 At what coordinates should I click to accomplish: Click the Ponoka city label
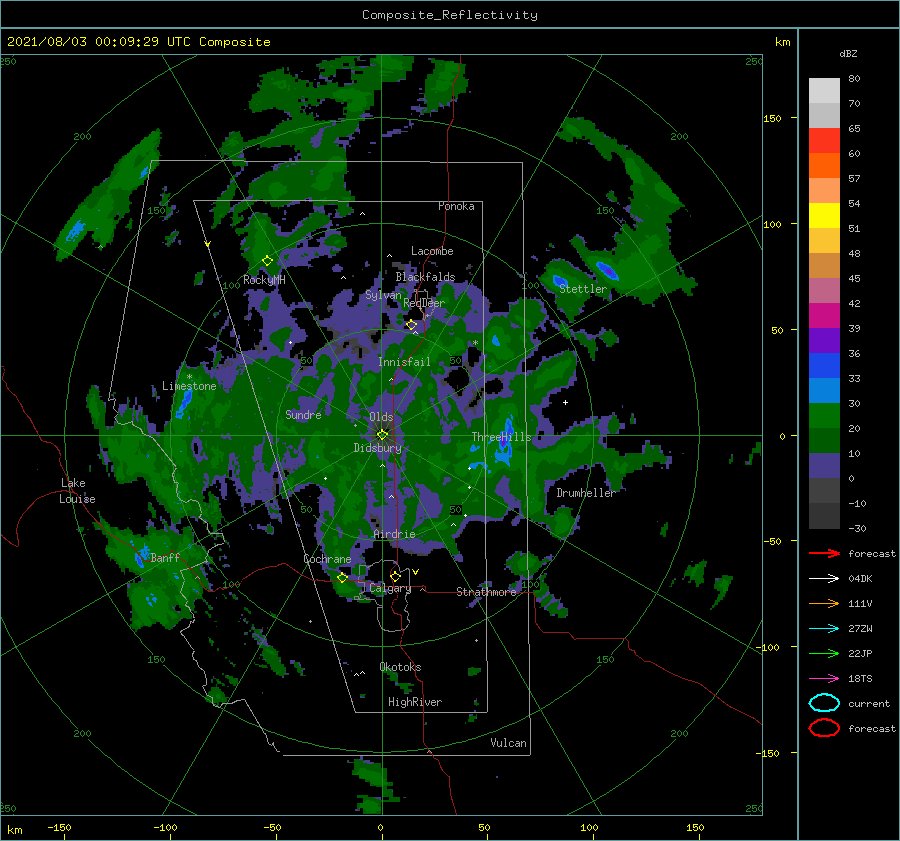pos(456,206)
